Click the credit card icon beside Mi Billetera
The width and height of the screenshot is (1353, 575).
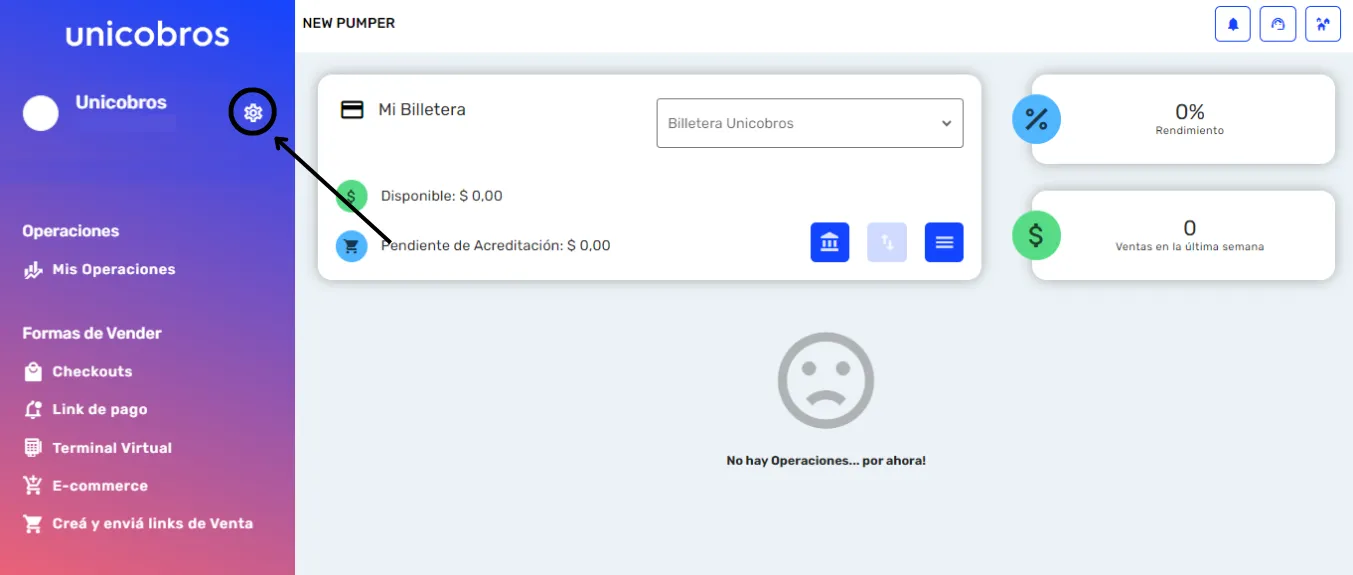click(x=352, y=110)
